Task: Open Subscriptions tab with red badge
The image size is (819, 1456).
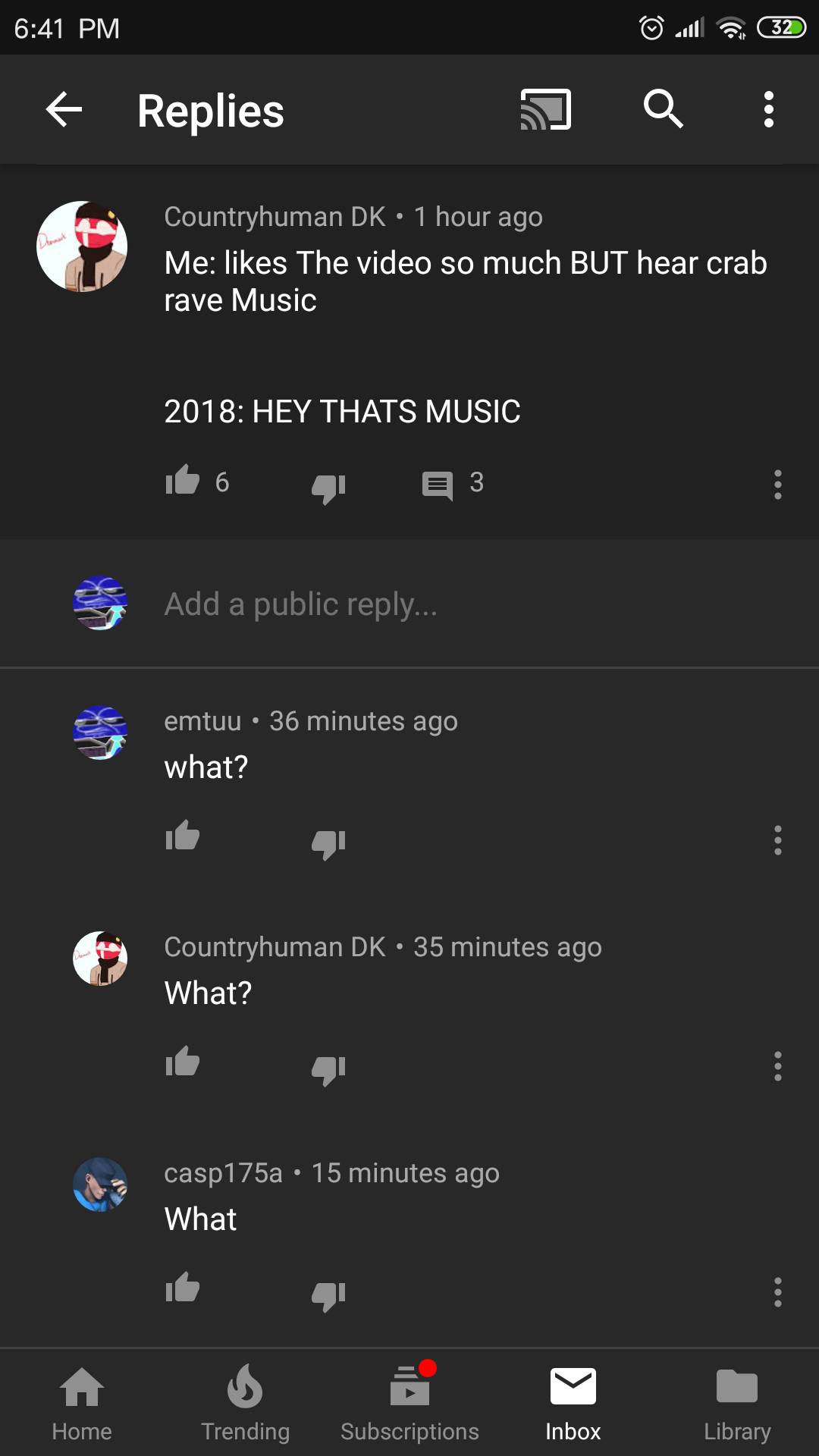Action: 409,1404
